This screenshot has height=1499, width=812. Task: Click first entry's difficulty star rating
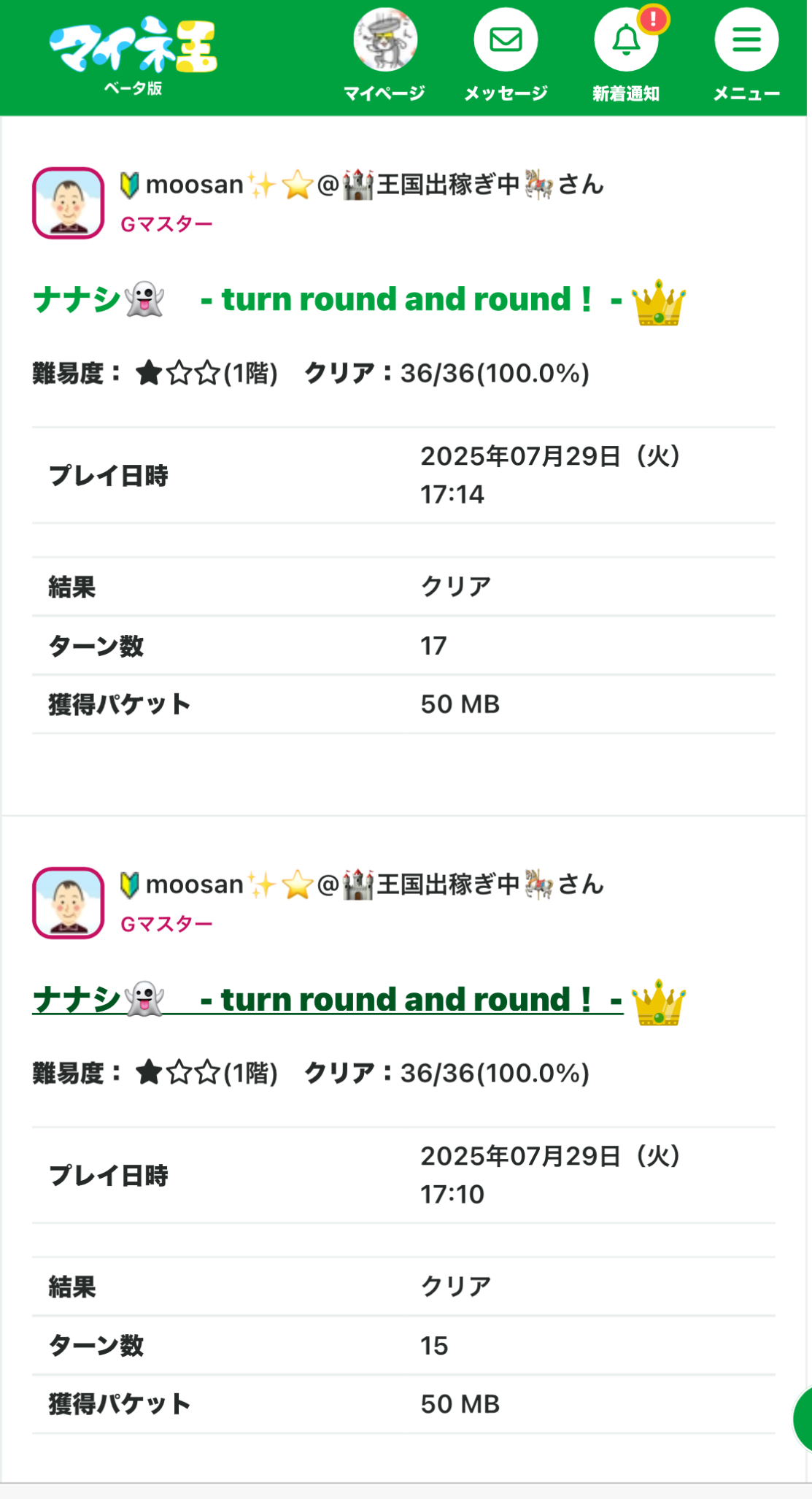(178, 374)
